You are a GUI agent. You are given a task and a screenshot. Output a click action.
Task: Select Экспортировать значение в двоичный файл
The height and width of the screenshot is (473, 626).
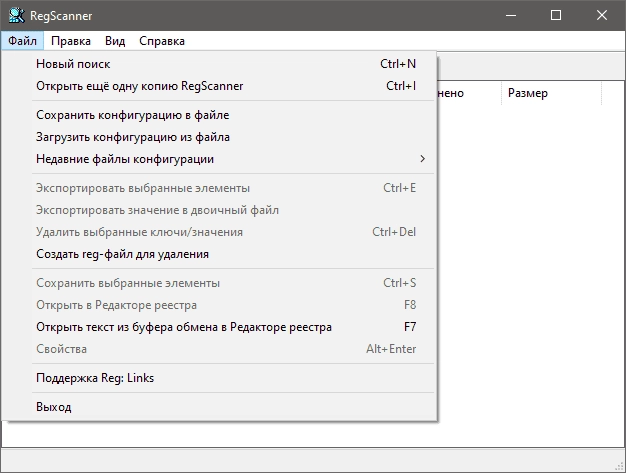pyautogui.click(x=218, y=210)
